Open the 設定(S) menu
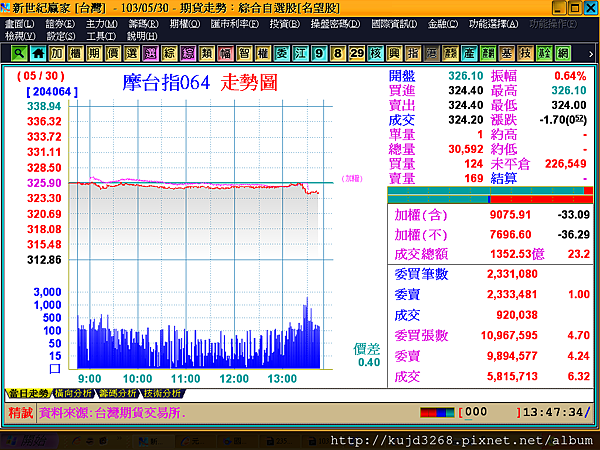Viewport: 600px width, 450px height. (x=61, y=36)
